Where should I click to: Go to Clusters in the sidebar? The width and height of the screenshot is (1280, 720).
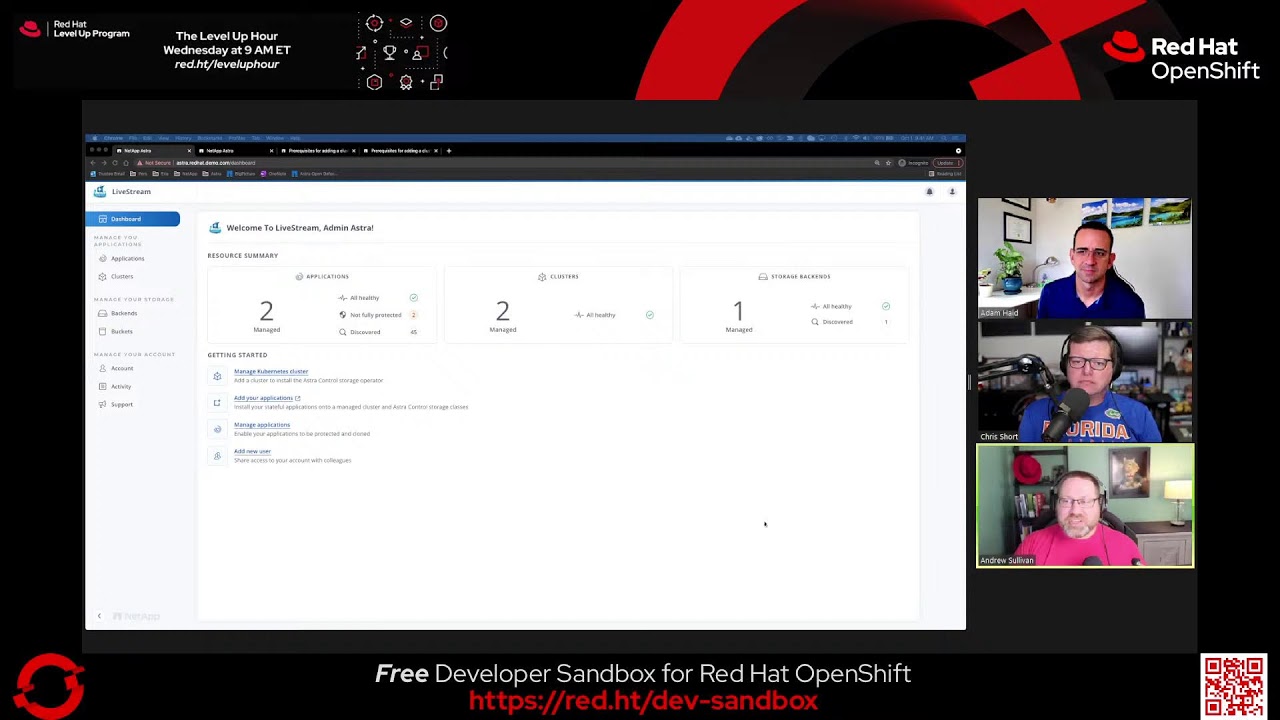122,276
